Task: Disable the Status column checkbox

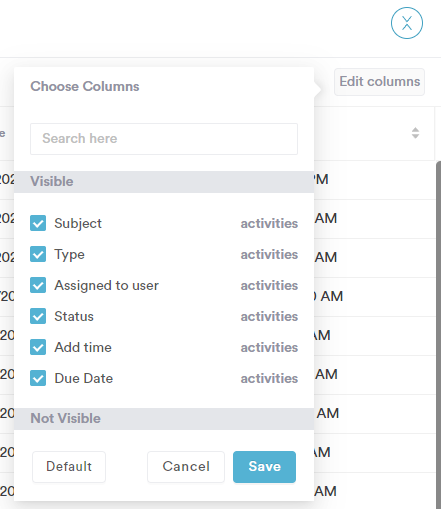Action: click(x=38, y=316)
